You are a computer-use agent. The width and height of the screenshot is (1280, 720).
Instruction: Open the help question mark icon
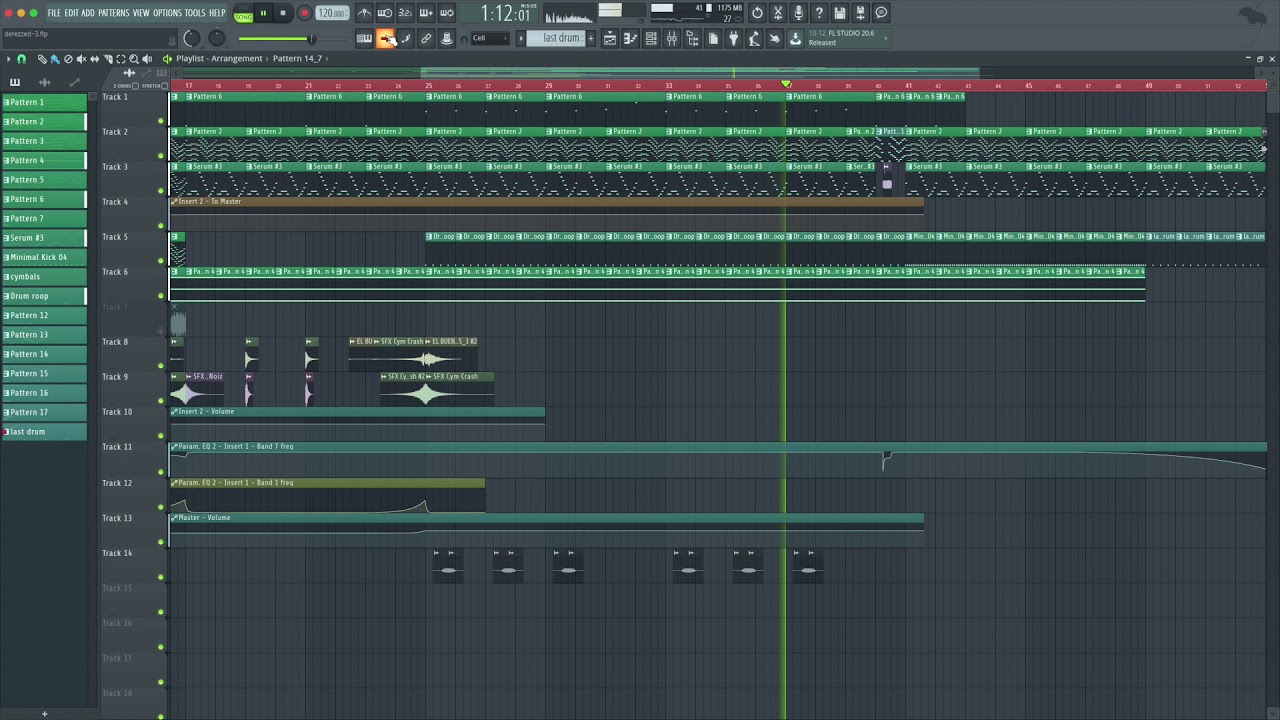click(x=819, y=13)
